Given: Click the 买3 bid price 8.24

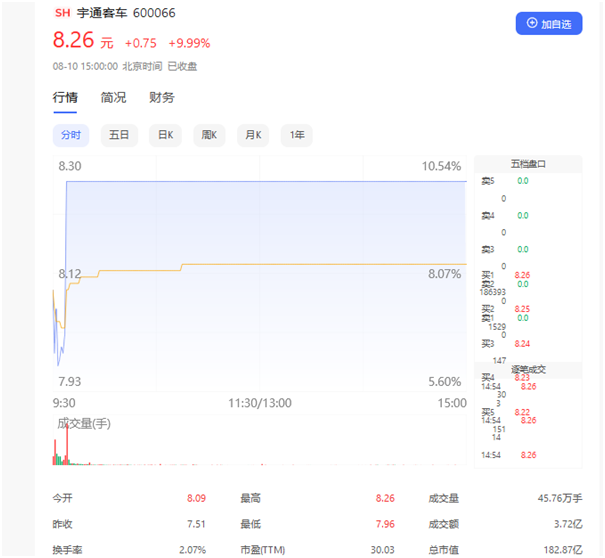Looking at the screenshot, I should coord(522,343).
